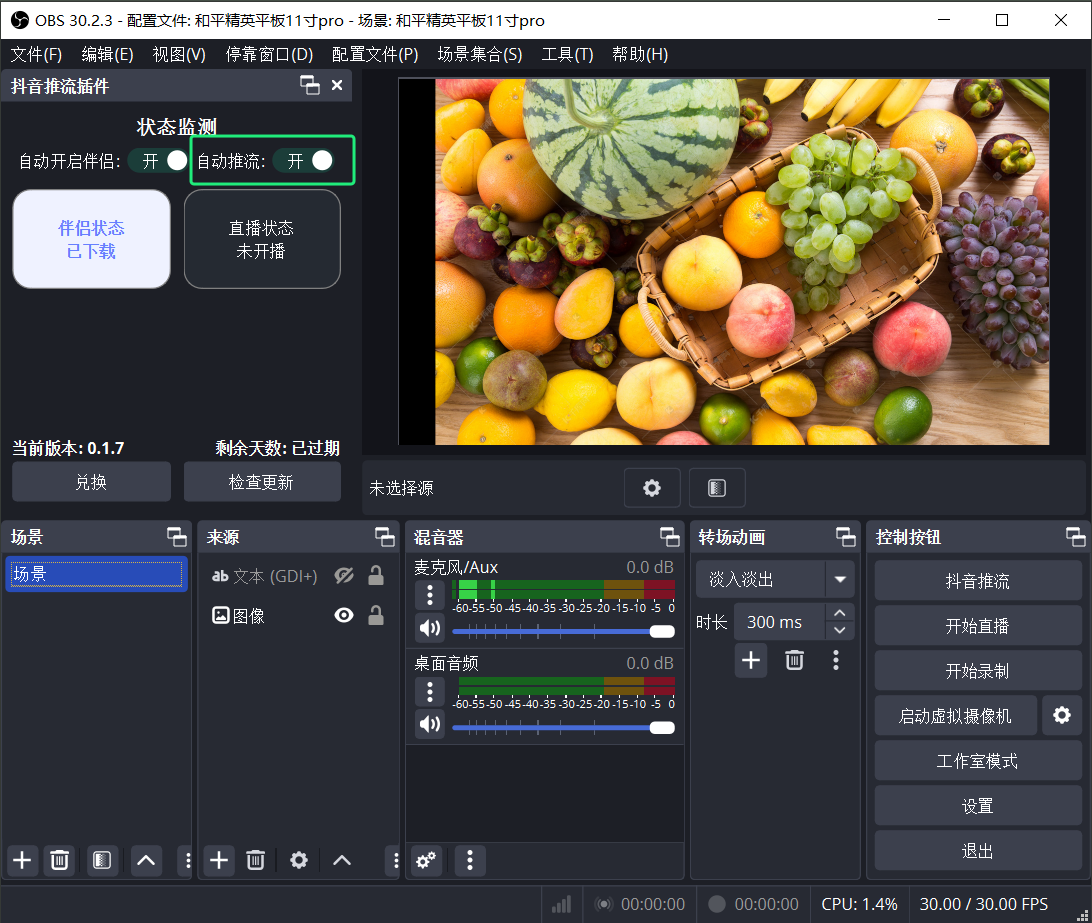
Task: Increase transition duration with up arrow
Action: pyautogui.click(x=839, y=613)
